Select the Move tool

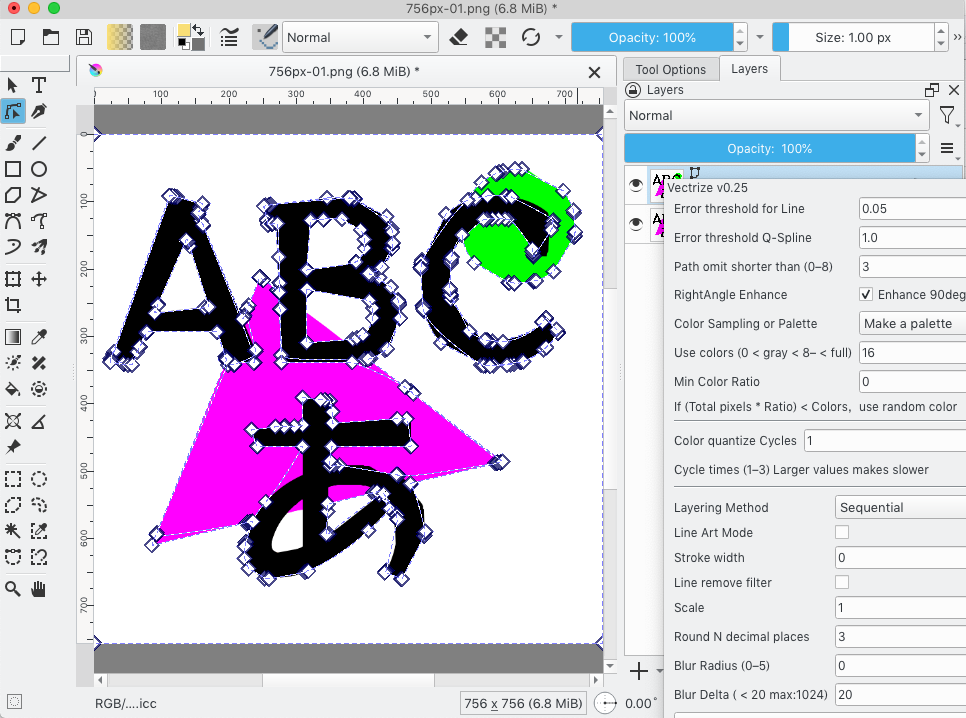click(39, 279)
